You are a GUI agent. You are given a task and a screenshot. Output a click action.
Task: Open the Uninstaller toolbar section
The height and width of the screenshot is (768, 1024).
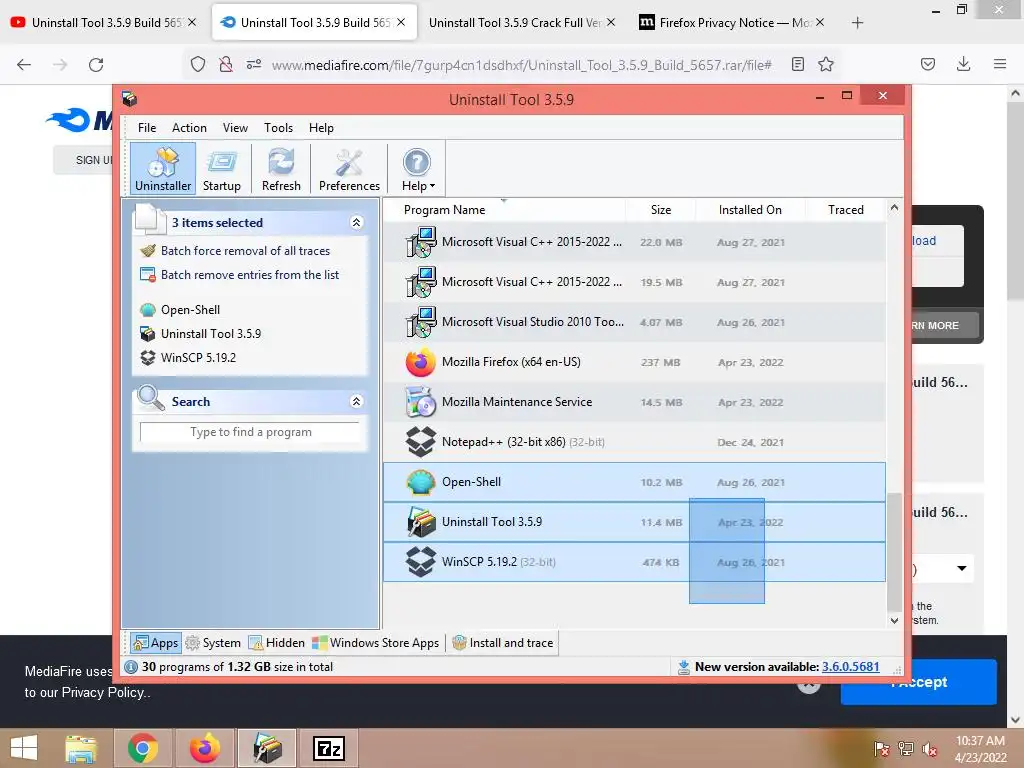(x=163, y=168)
